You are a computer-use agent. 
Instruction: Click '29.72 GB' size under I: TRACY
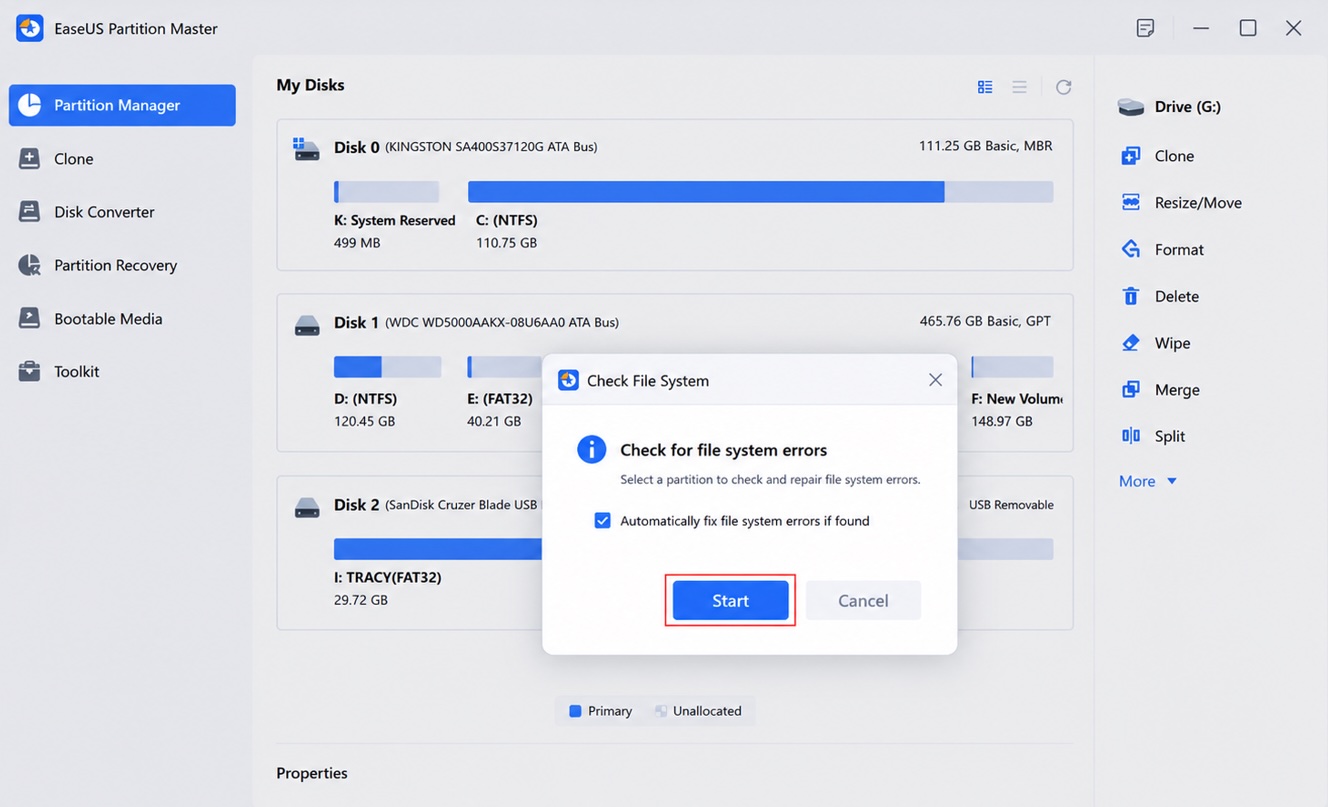(361, 600)
